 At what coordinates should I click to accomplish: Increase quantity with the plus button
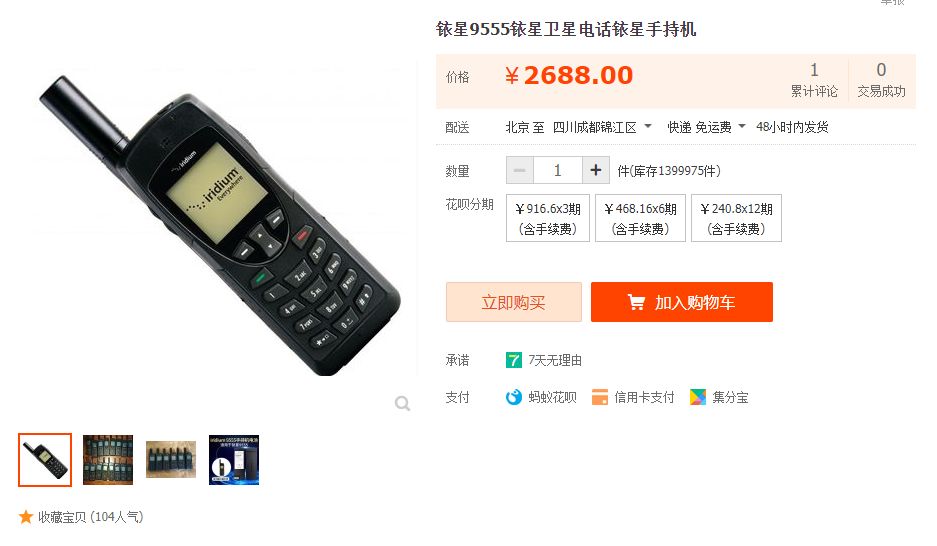tap(596, 170)
